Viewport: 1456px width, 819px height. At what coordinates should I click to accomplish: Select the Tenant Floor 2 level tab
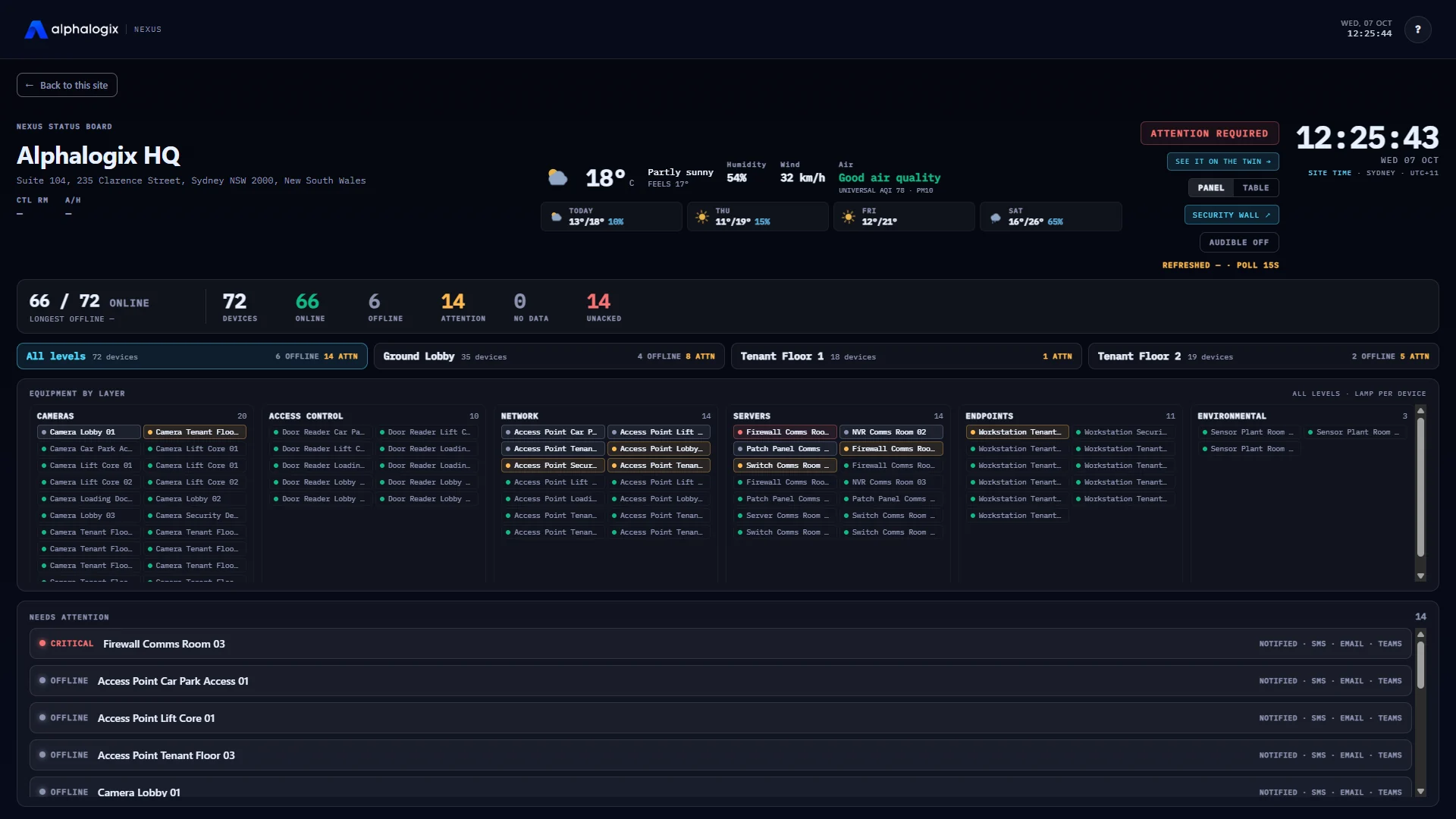point(1263,356)
